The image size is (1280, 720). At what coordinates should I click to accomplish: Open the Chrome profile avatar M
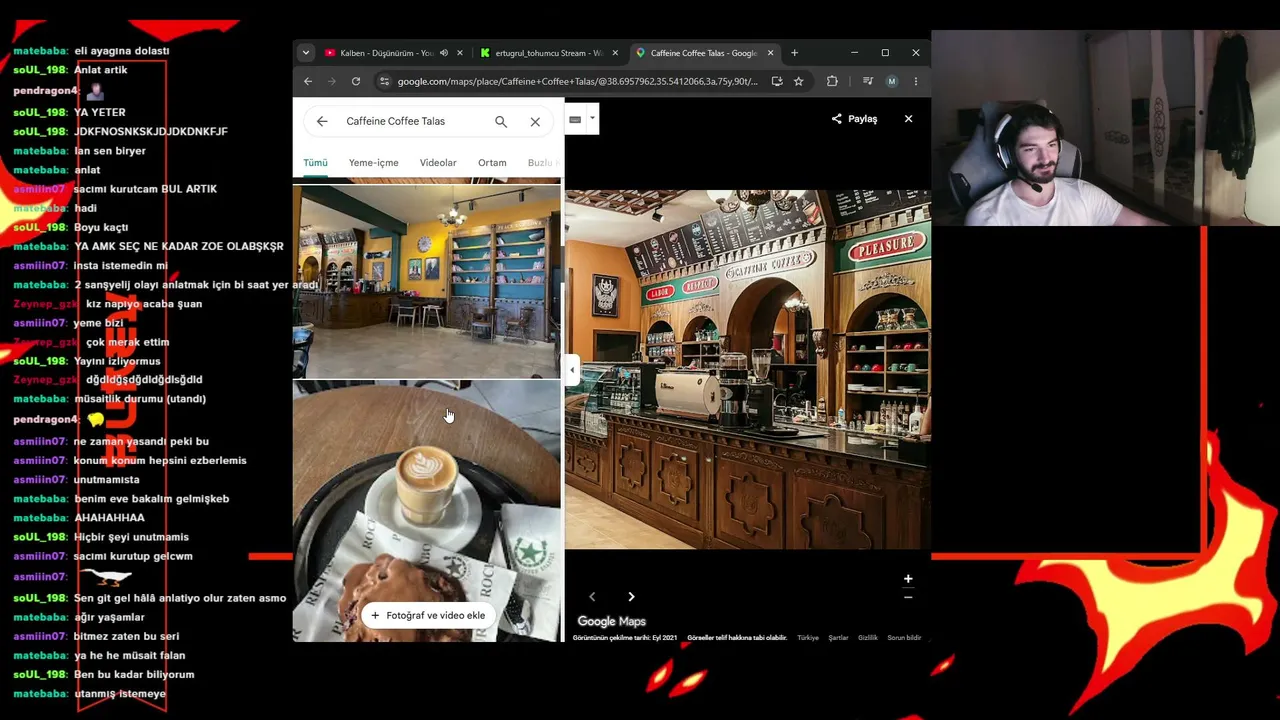click(x=892, y=81)
